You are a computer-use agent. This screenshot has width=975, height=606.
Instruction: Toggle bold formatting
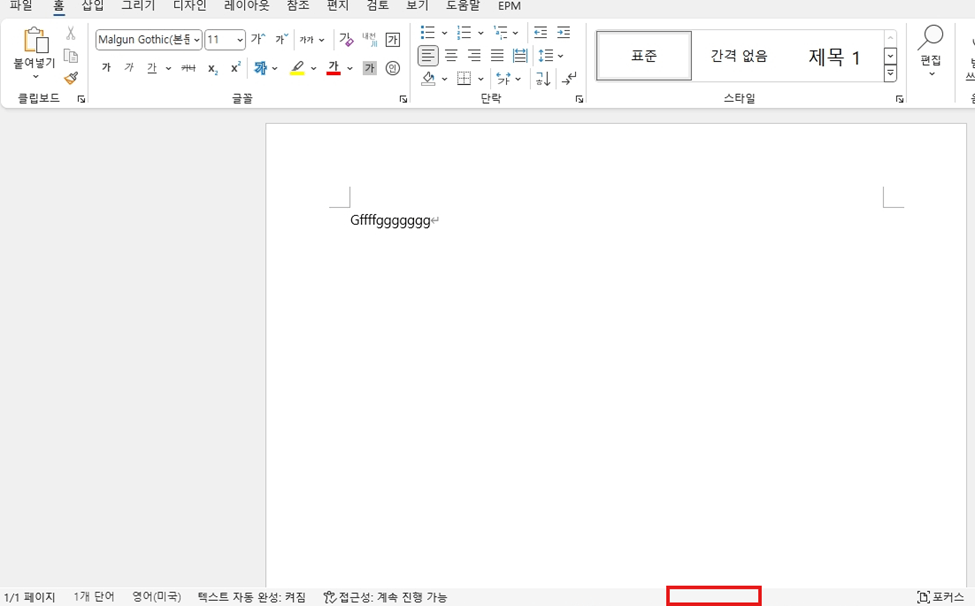tap(106, 68)
